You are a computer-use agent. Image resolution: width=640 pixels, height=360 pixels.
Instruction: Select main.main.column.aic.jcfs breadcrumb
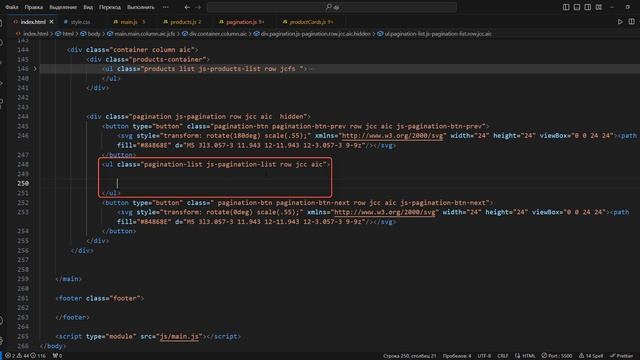[x=144, y=34]
